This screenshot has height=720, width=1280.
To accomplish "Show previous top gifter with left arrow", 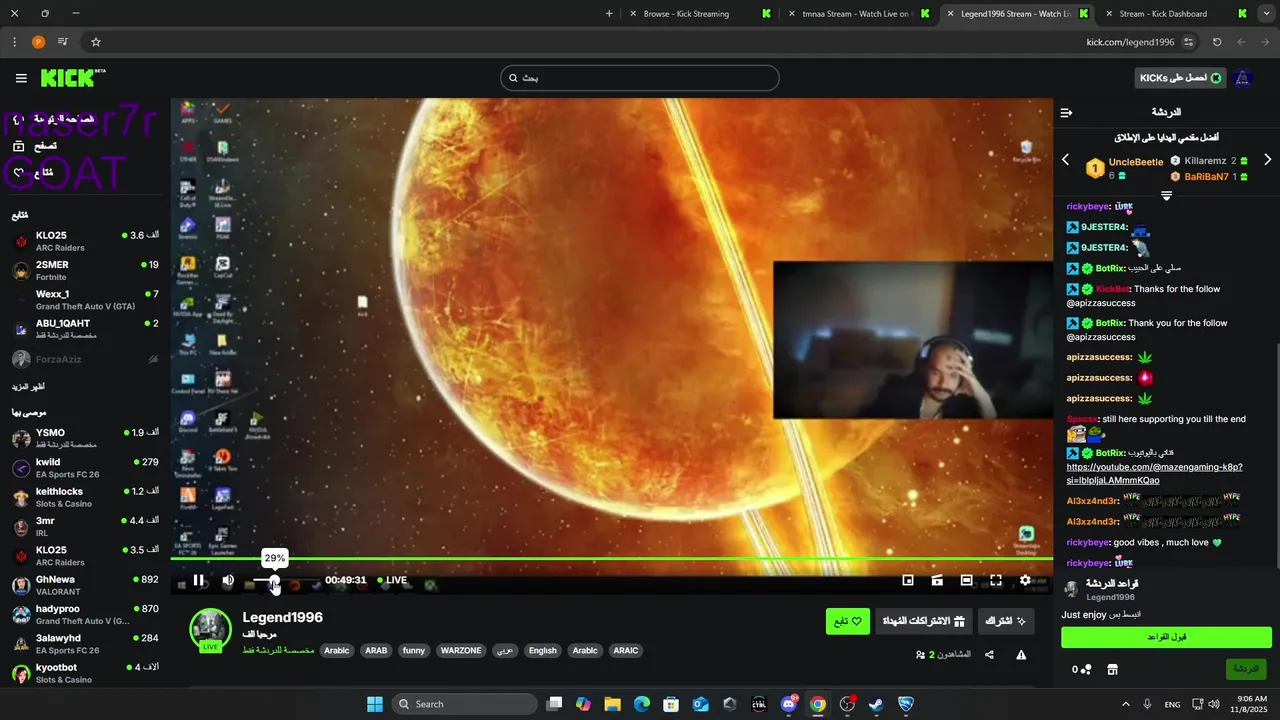I will [x=1065, y=160].
